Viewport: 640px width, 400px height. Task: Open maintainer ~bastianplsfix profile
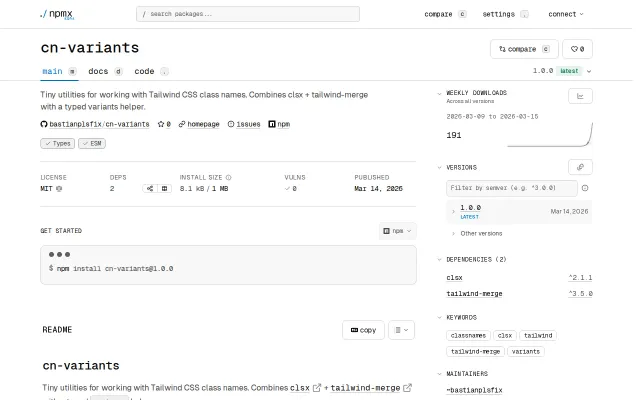coord(474,390)
